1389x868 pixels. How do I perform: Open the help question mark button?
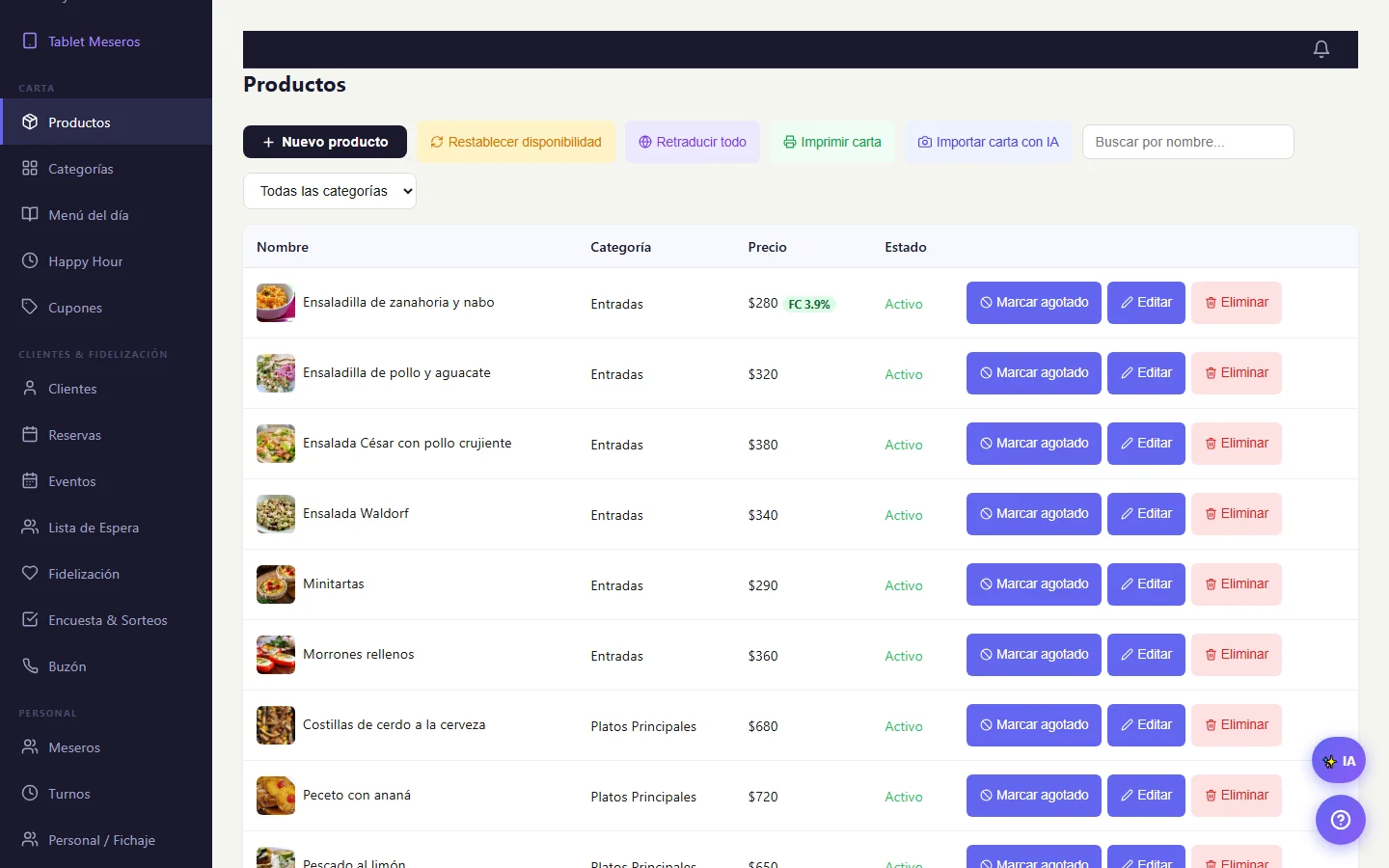(x=1341, y=820)
